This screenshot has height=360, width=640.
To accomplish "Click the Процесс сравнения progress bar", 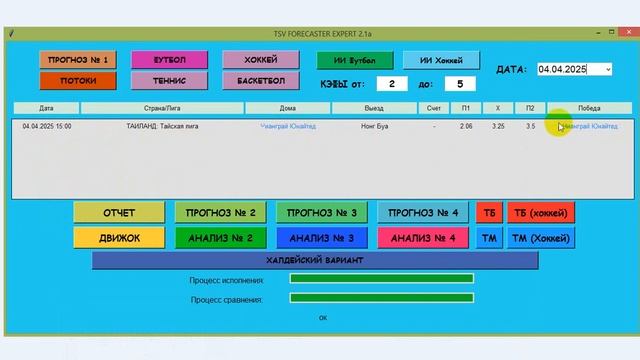I will point(382,298).
